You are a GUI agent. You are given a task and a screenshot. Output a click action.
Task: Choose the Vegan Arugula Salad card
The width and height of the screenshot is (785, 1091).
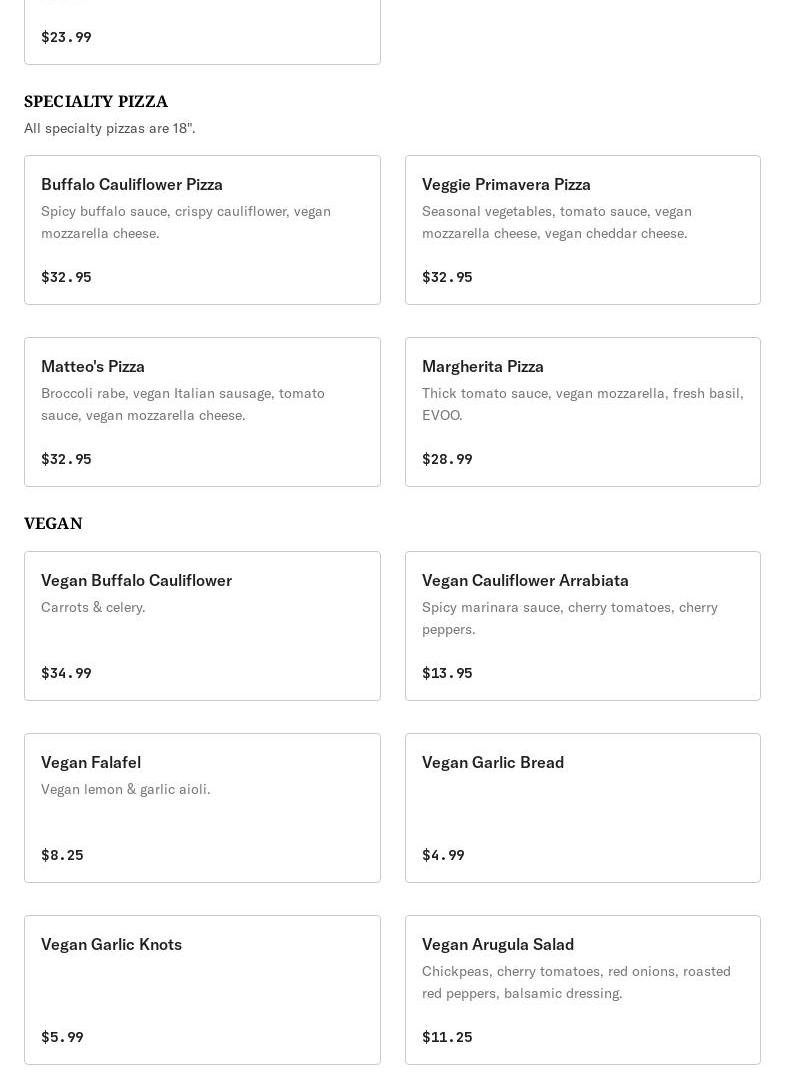[582, 989]
